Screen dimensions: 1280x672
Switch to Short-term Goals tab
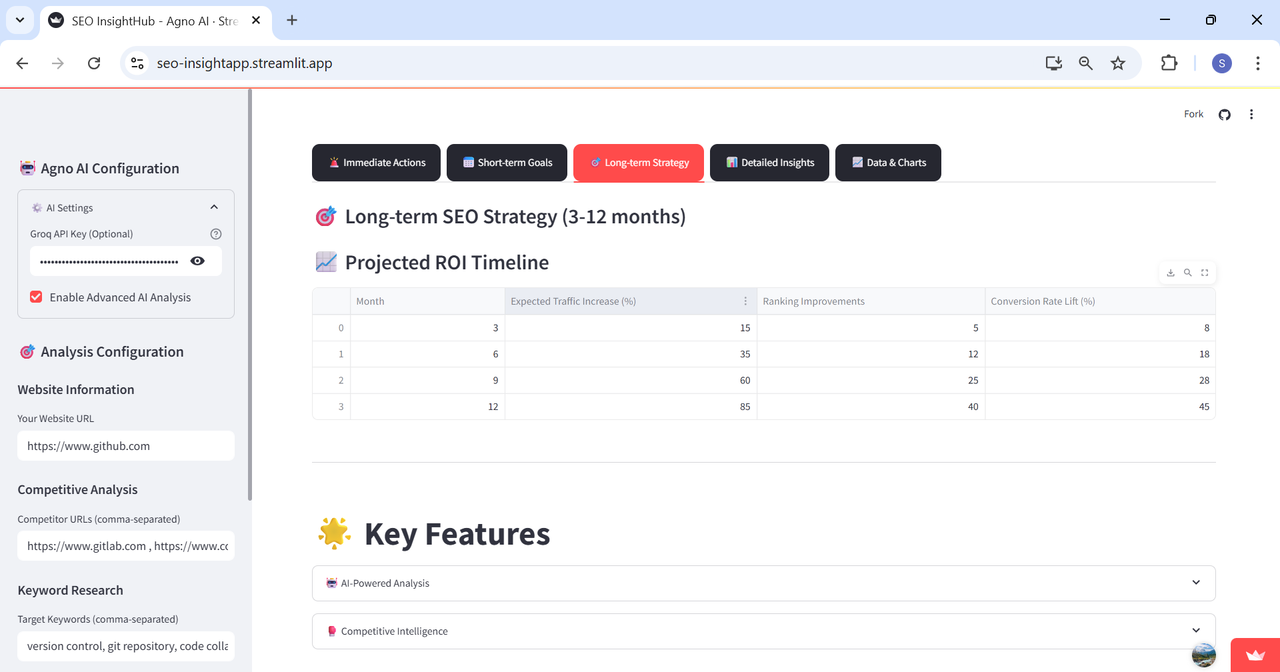[x=507, y=162]
